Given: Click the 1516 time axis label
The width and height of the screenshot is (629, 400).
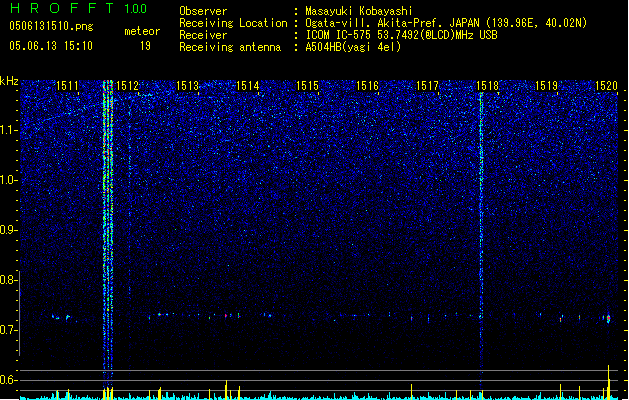Looking at the screenshot, I should click(x=367, y=86).
